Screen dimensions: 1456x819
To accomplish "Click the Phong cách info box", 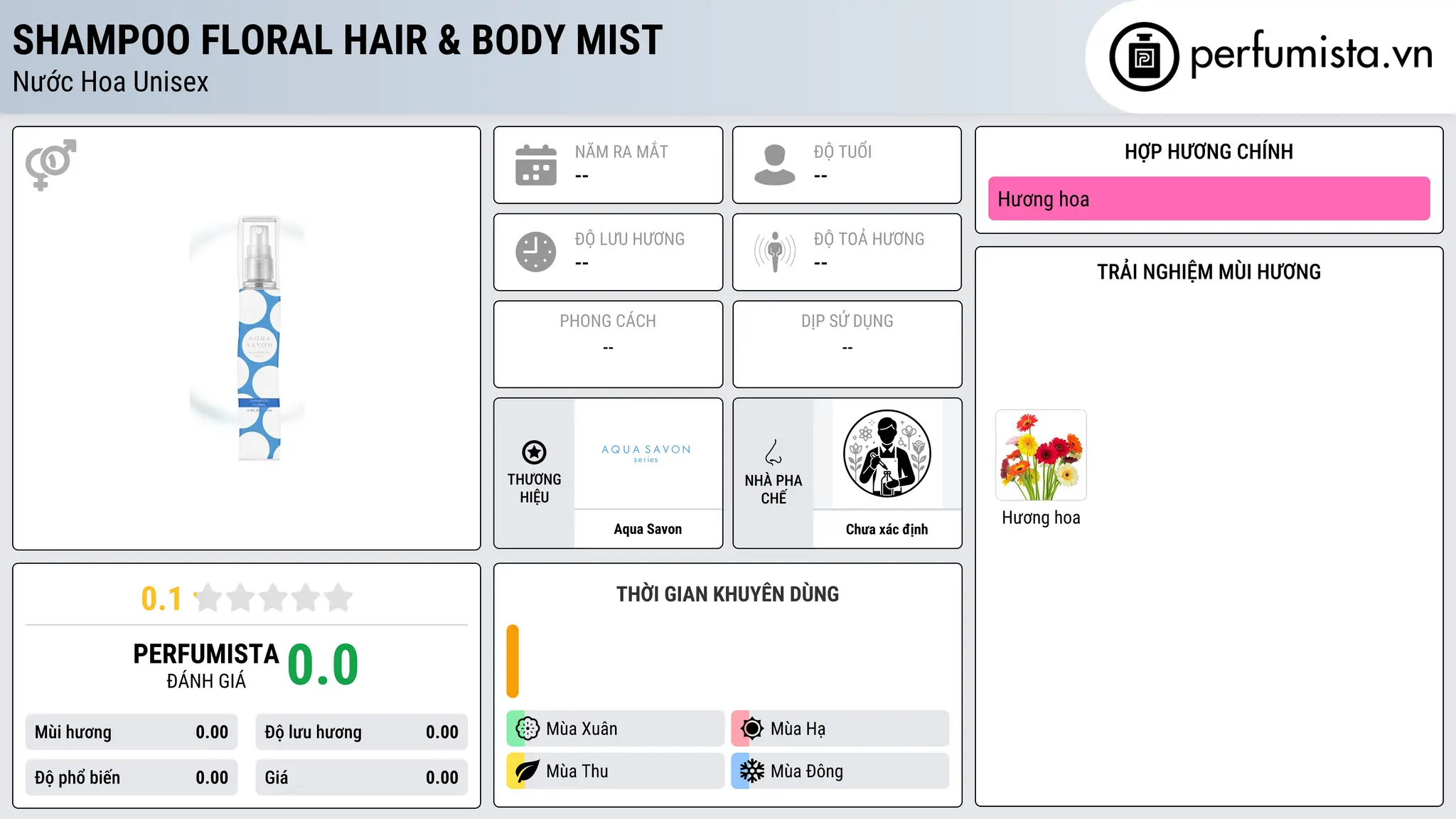I will (608, 344).
